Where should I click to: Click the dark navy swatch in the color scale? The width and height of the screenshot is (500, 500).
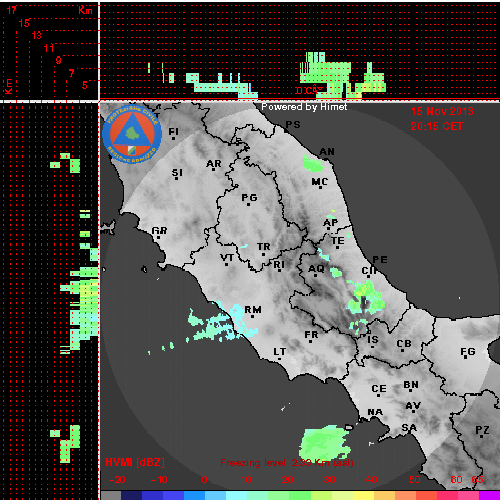[x=132, y=495]
